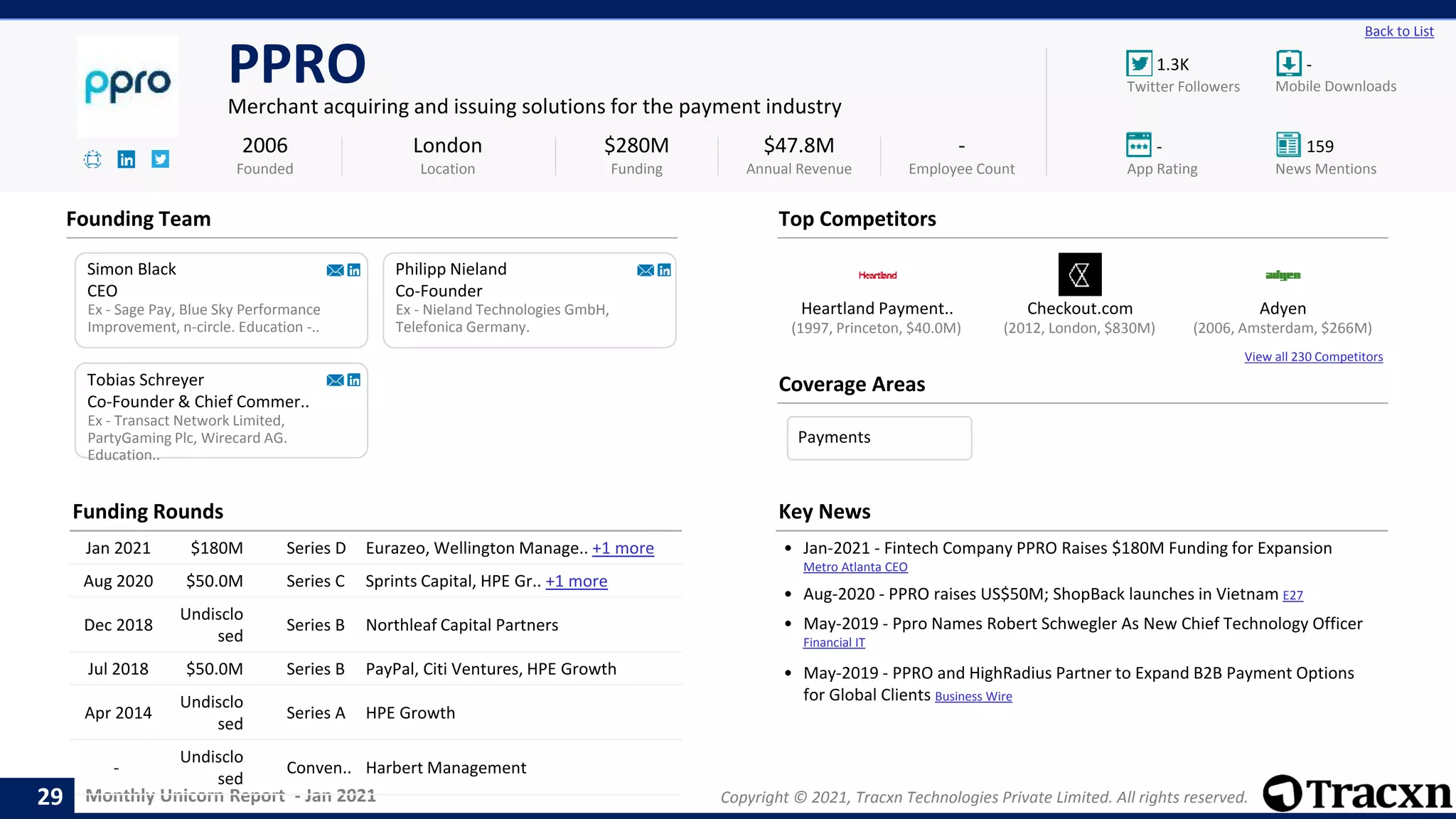1456x819 pixels.
Task: Click the News Mentions icon
Action: [1288, 145]
